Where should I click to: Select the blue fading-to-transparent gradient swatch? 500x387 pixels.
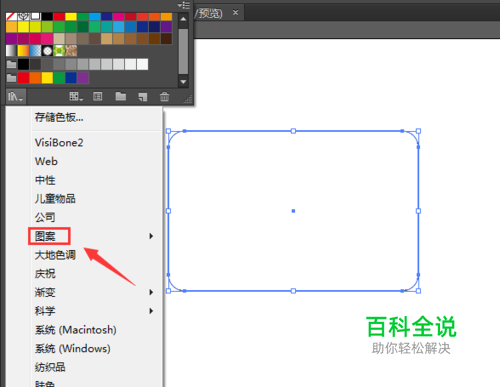pos(35,51)
